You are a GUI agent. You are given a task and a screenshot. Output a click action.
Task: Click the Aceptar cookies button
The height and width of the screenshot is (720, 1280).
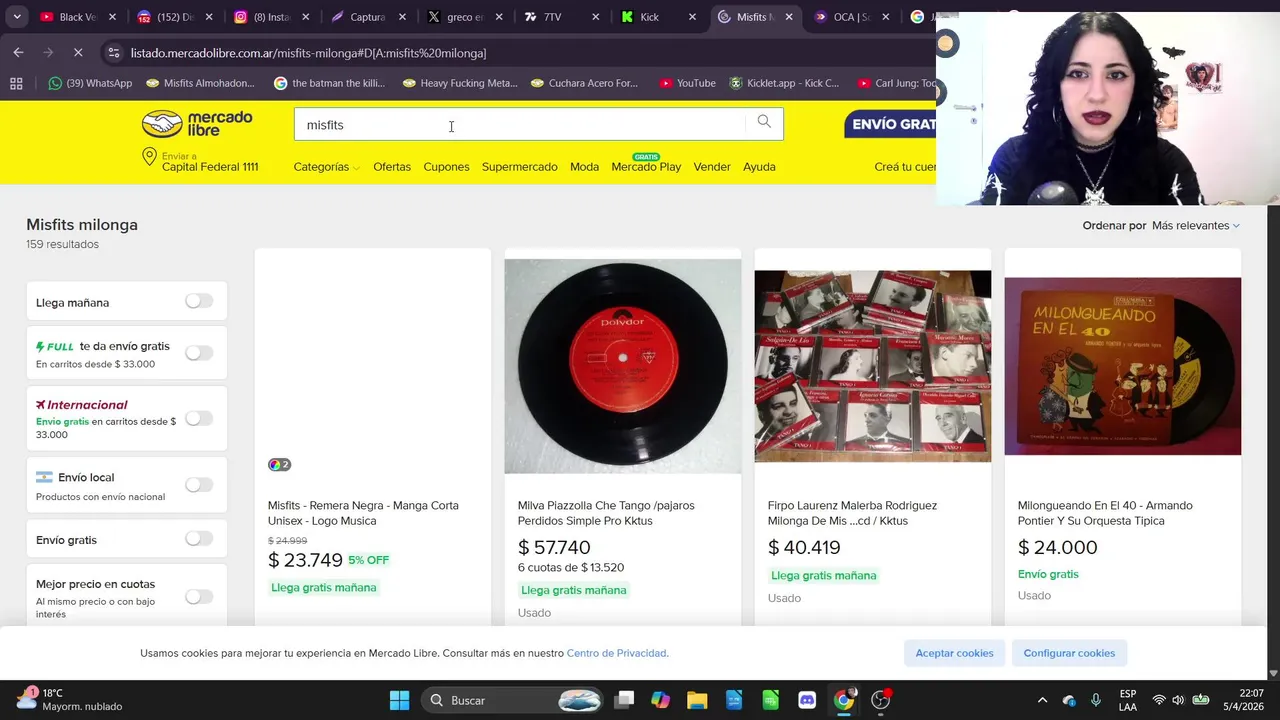click(955, 653)
